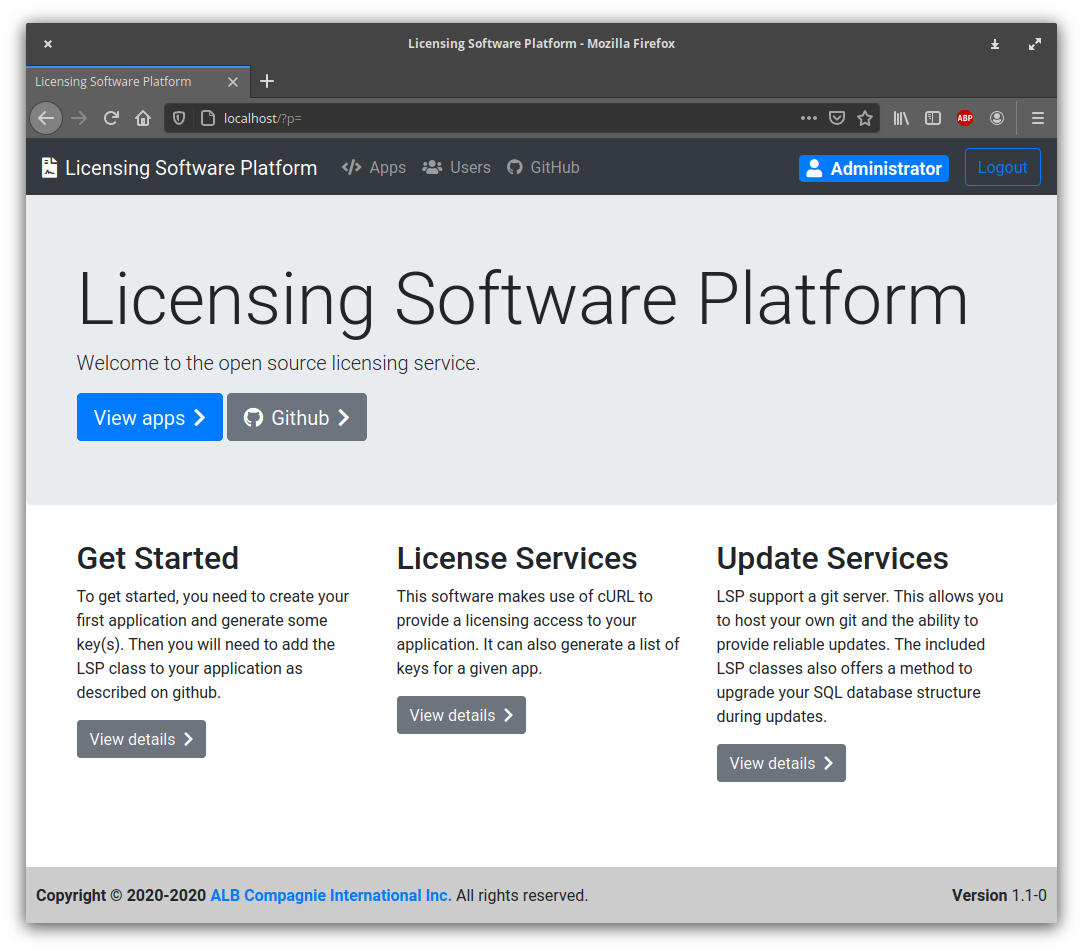
Task: Toggle the sidebar icon in toolbar
Action: point(932,117)
